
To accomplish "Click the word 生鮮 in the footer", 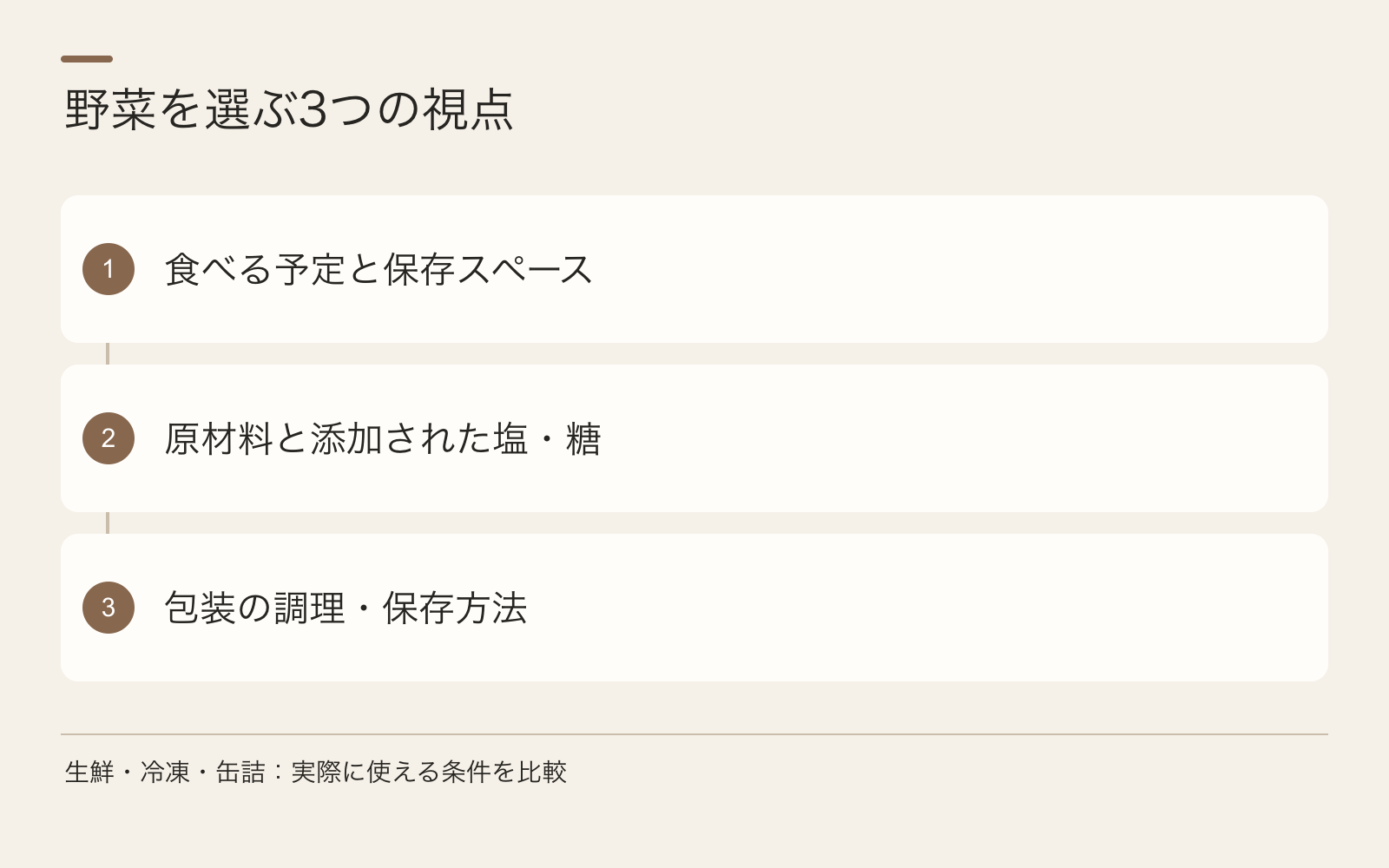I will coord(89,772).
